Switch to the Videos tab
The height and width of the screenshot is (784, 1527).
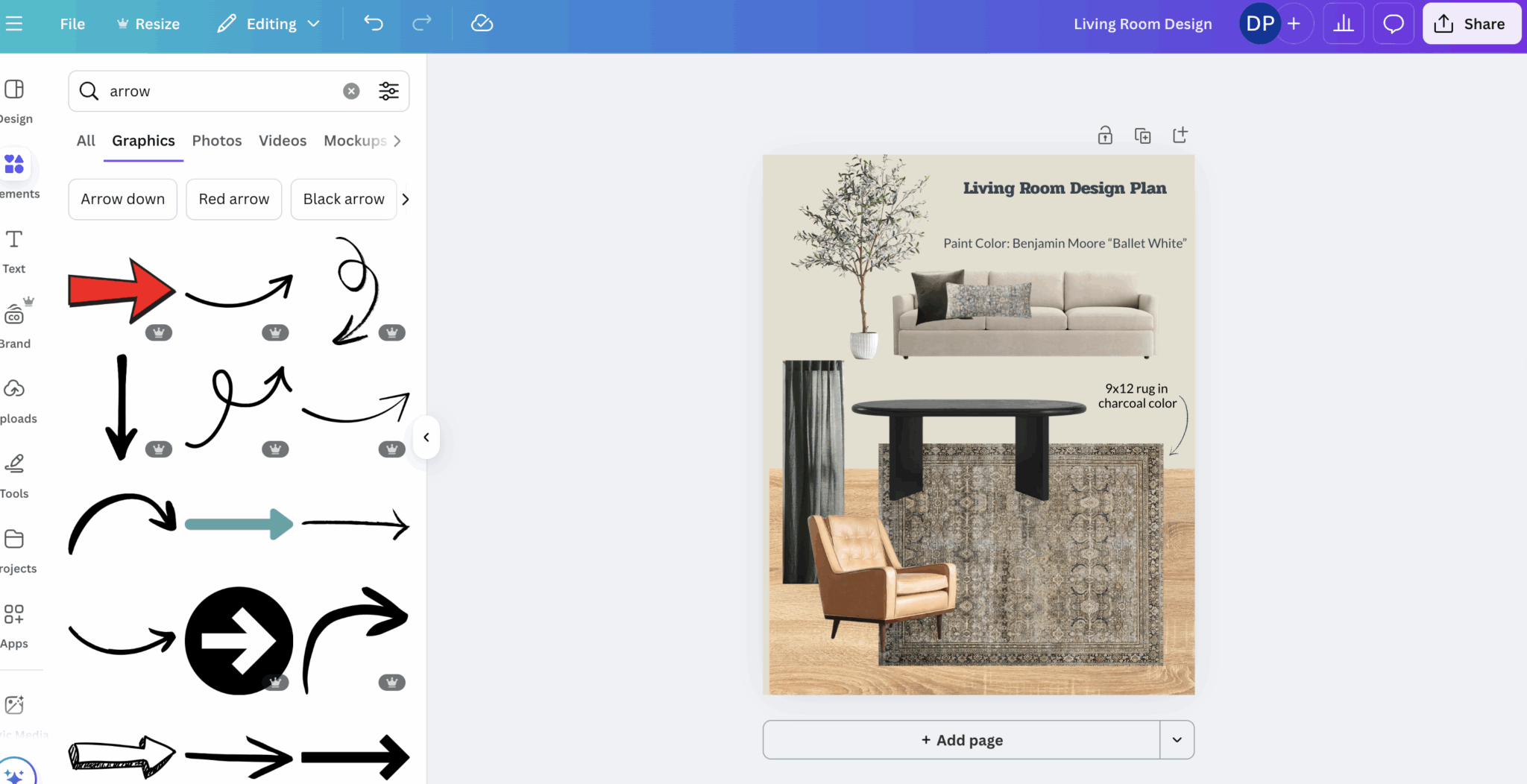point(283,141)
